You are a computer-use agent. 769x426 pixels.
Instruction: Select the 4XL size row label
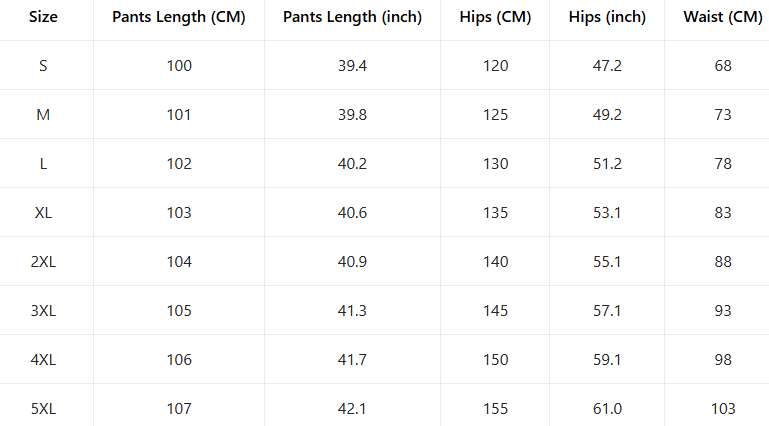coord(43,360)
